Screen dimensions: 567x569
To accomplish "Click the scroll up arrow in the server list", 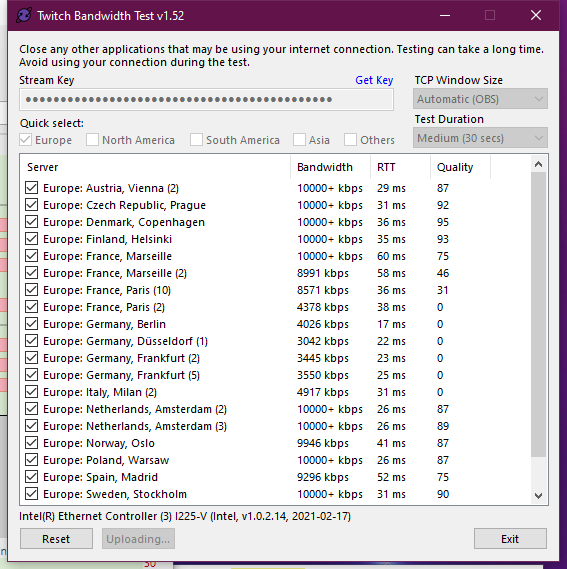I will click(539, 164).
